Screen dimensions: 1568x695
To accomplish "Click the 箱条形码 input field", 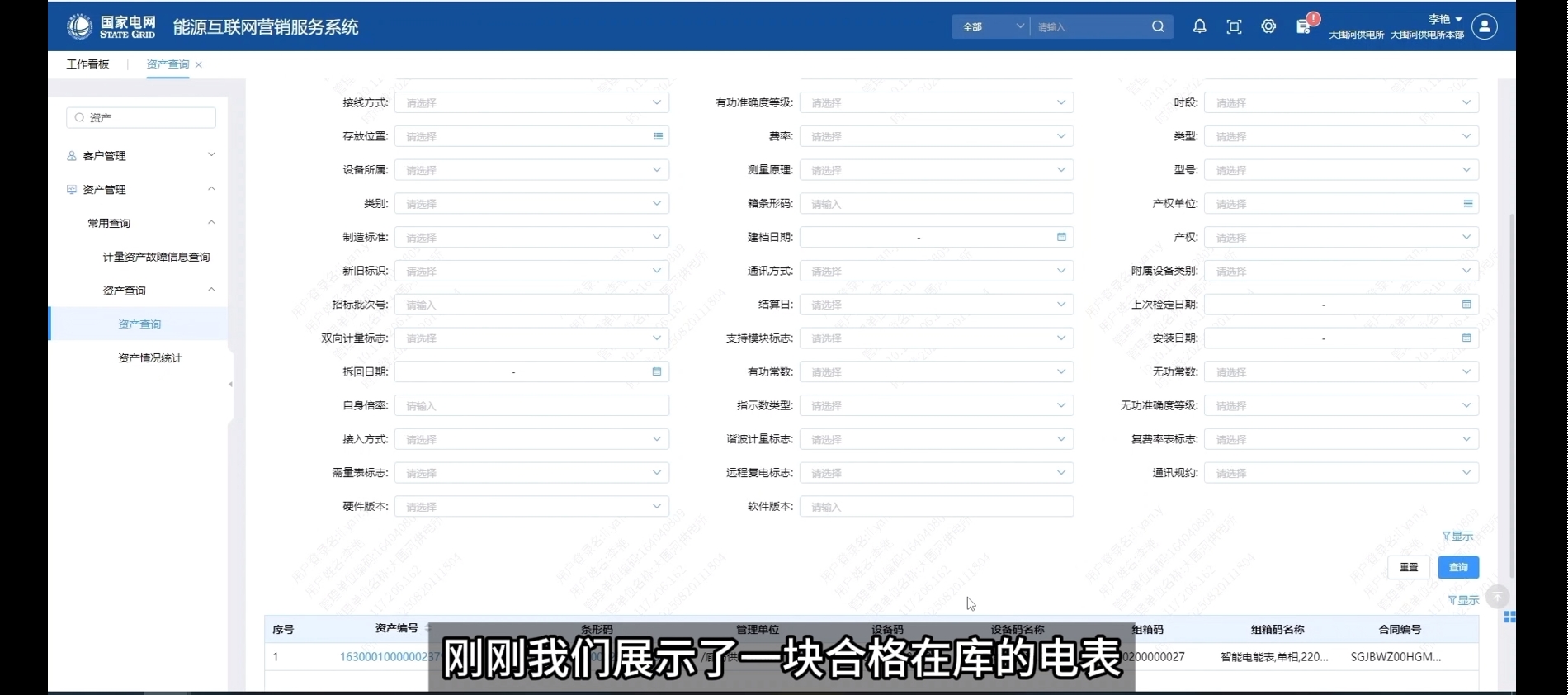I will pyautogui.click(x=936, y=203).
